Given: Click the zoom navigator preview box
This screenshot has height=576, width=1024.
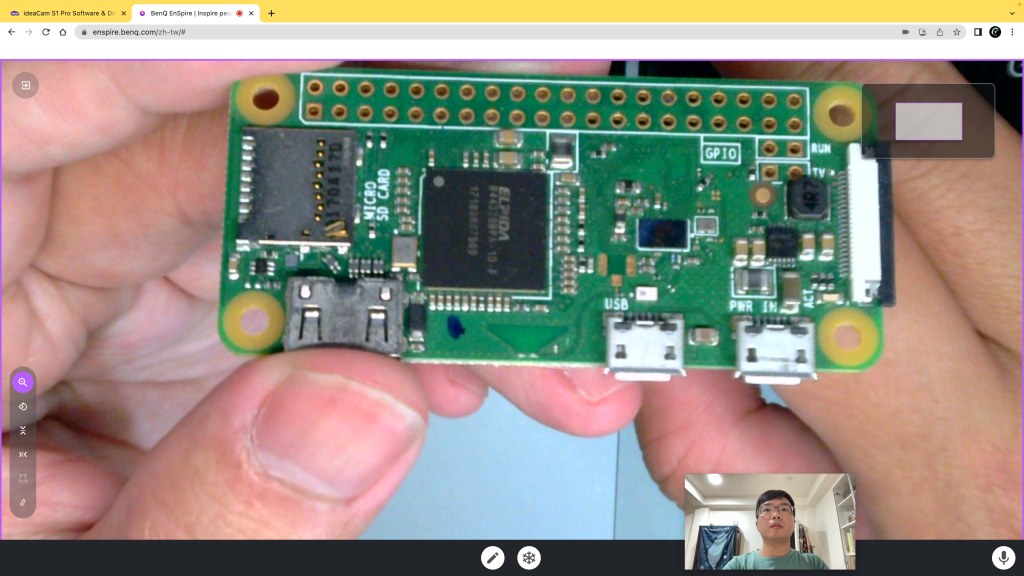Looking at the screenshot, I should (x=928, y=121).
